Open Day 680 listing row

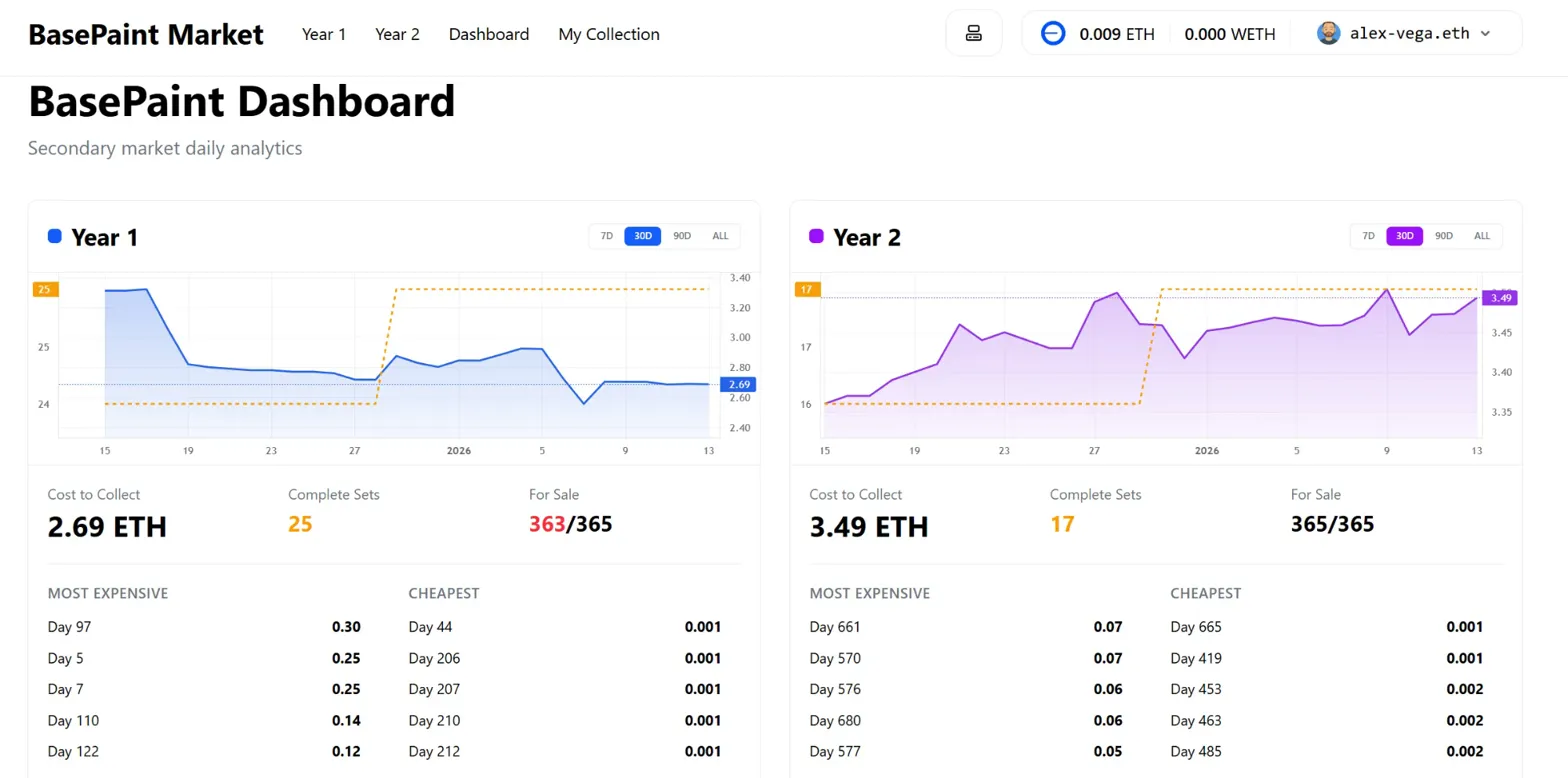coord(966,720)
